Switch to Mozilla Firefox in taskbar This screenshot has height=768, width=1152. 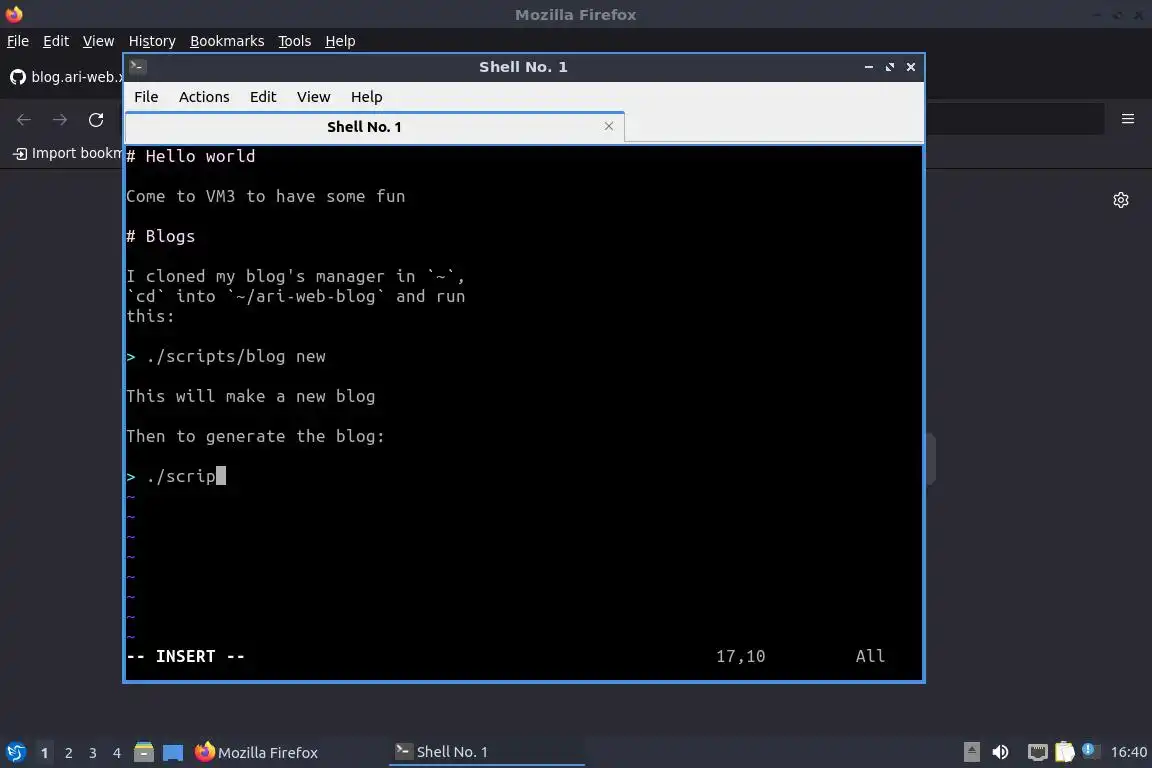(x=256, y=752)
